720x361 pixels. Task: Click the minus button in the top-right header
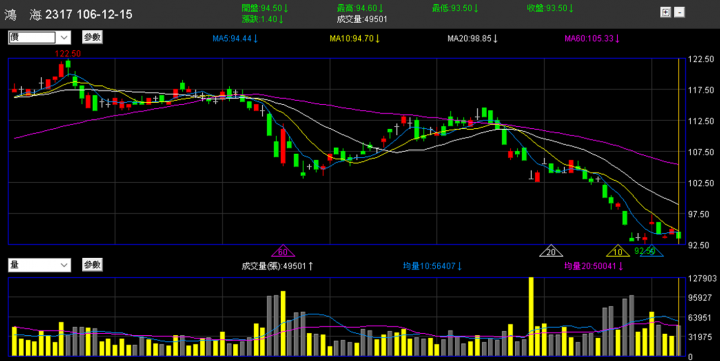pyautogui.click(x=680, y=12)
